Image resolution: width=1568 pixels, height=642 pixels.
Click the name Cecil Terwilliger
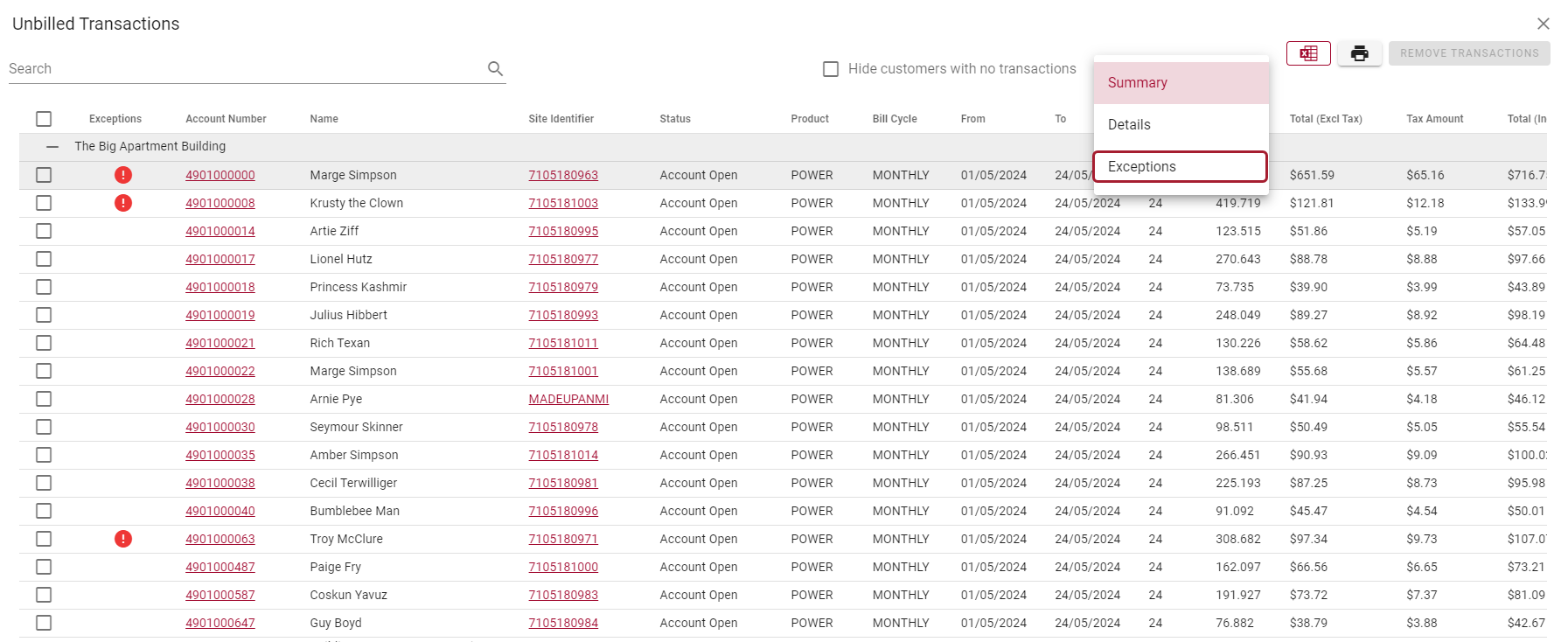pos(353,483)
